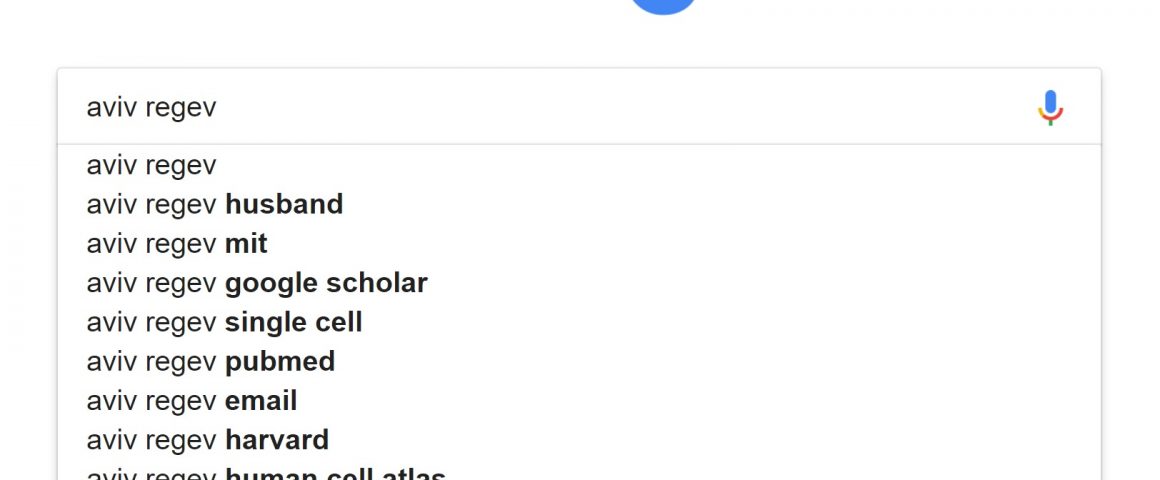Click the blue Google logo circle
Viewport: 1160px width, 480px height.
(x=664, y=7)
